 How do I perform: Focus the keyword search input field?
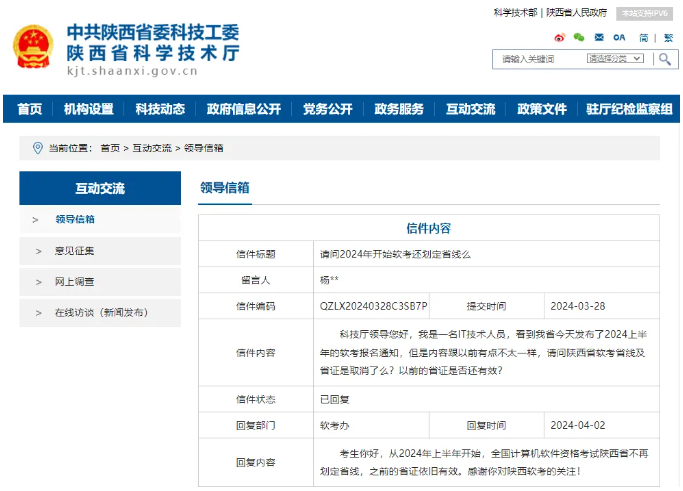[x=539, y=59]
